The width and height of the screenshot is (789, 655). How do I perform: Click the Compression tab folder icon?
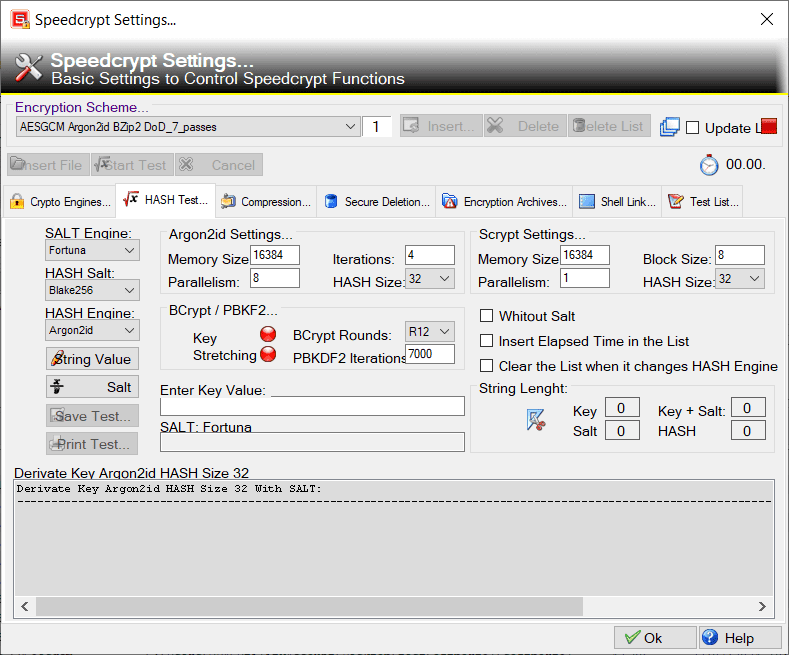[x=228, y=201]
